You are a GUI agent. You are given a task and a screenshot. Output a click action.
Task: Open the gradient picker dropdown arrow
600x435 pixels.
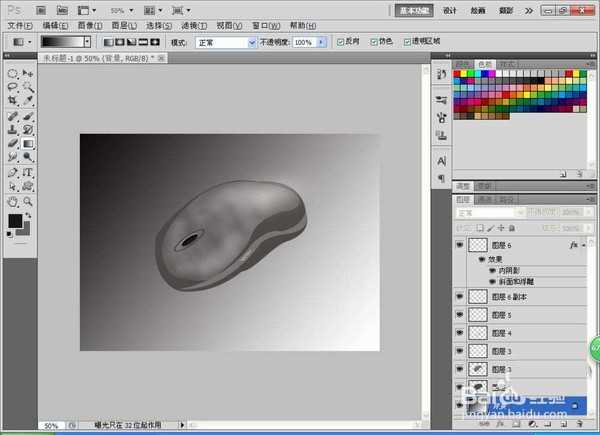click(x=87, y=43)
